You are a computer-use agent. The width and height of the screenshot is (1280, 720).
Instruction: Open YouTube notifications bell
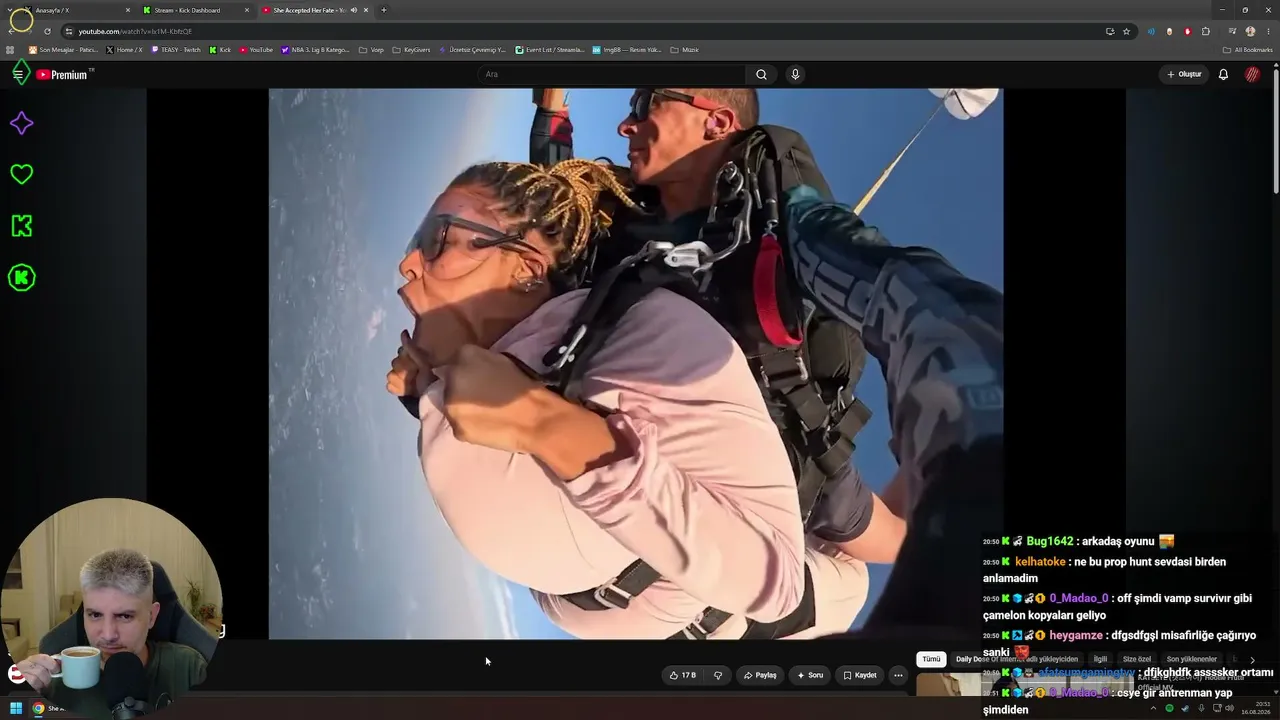pyautogui.click(x=1223, y=74)
